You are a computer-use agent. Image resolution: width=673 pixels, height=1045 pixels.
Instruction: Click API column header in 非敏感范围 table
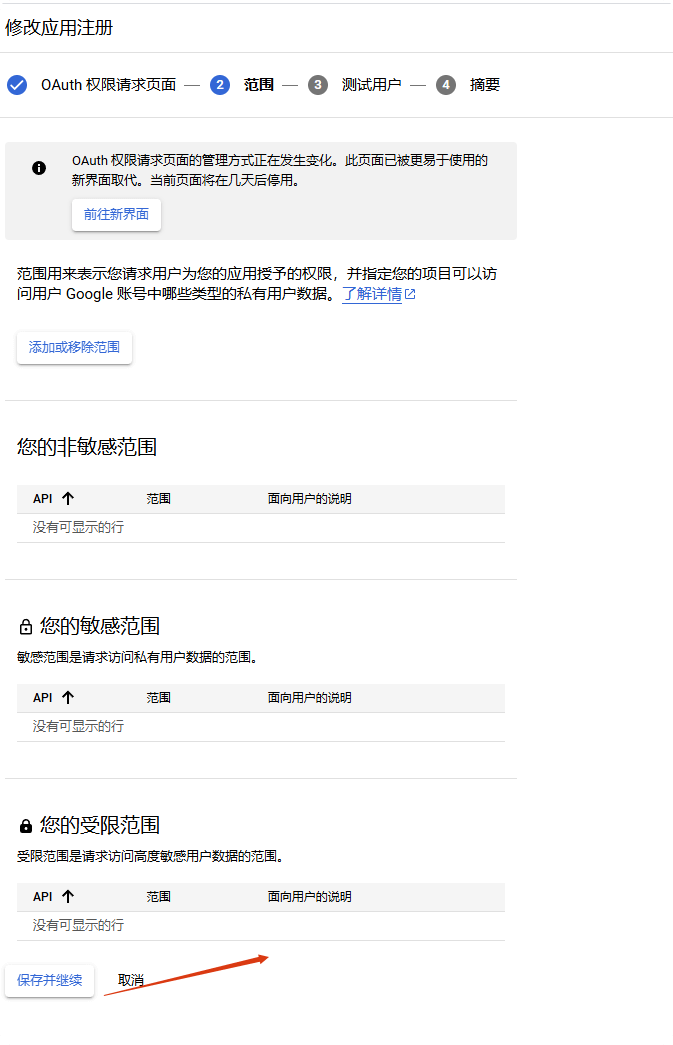coord(43,499)
